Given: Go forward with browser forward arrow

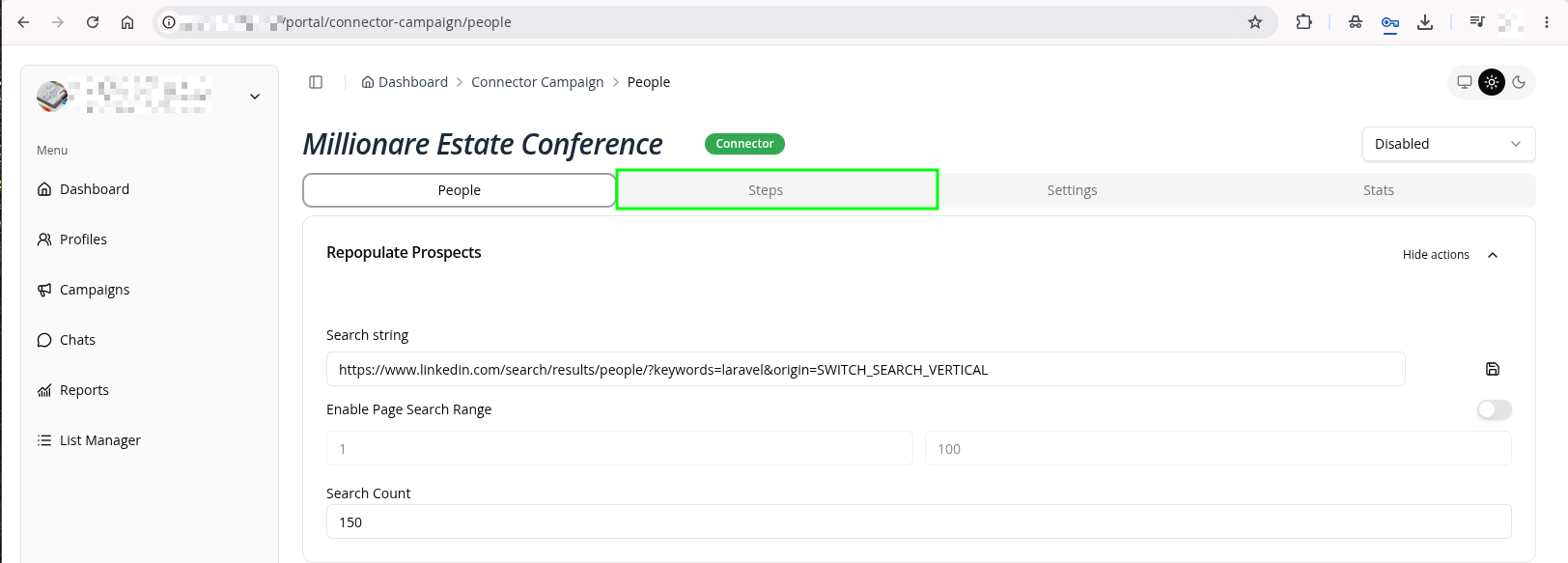Looking at the screenshot, I should click(58, 22).
